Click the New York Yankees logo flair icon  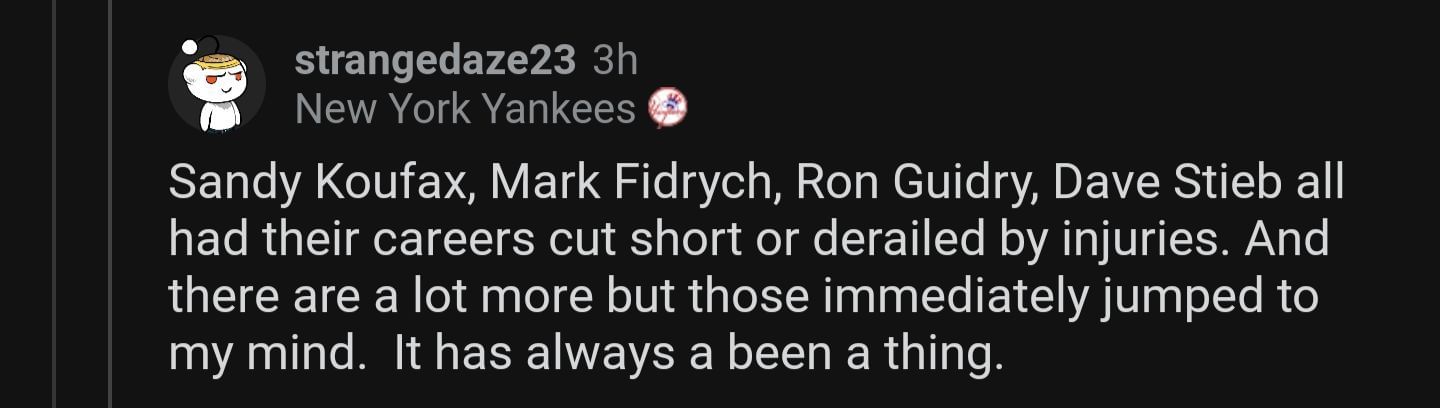(667, 108)
